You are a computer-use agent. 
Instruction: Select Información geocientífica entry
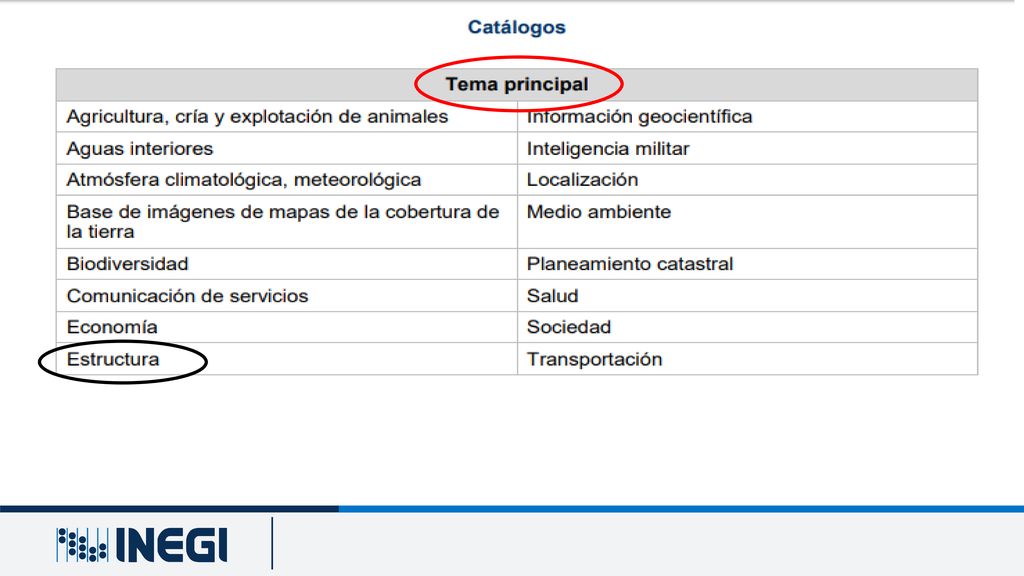[x=639, y=117]
